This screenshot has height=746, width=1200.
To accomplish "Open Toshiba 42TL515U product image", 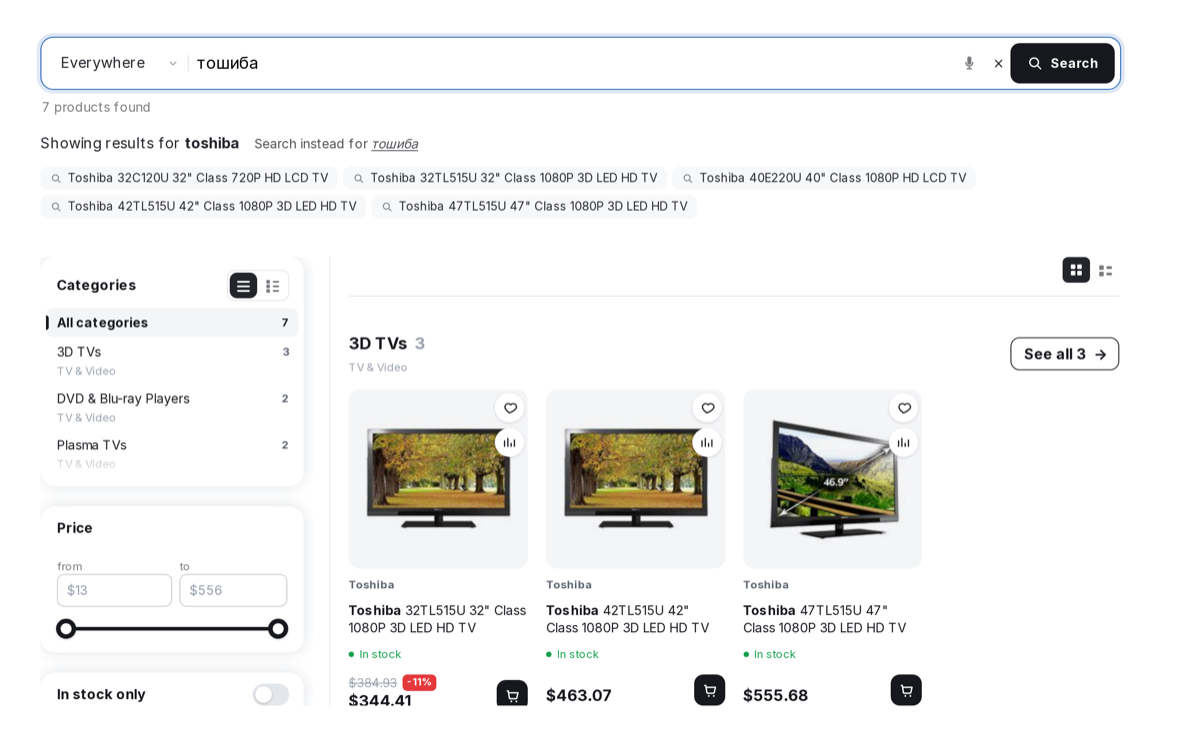I will click(x=635, y=479).
